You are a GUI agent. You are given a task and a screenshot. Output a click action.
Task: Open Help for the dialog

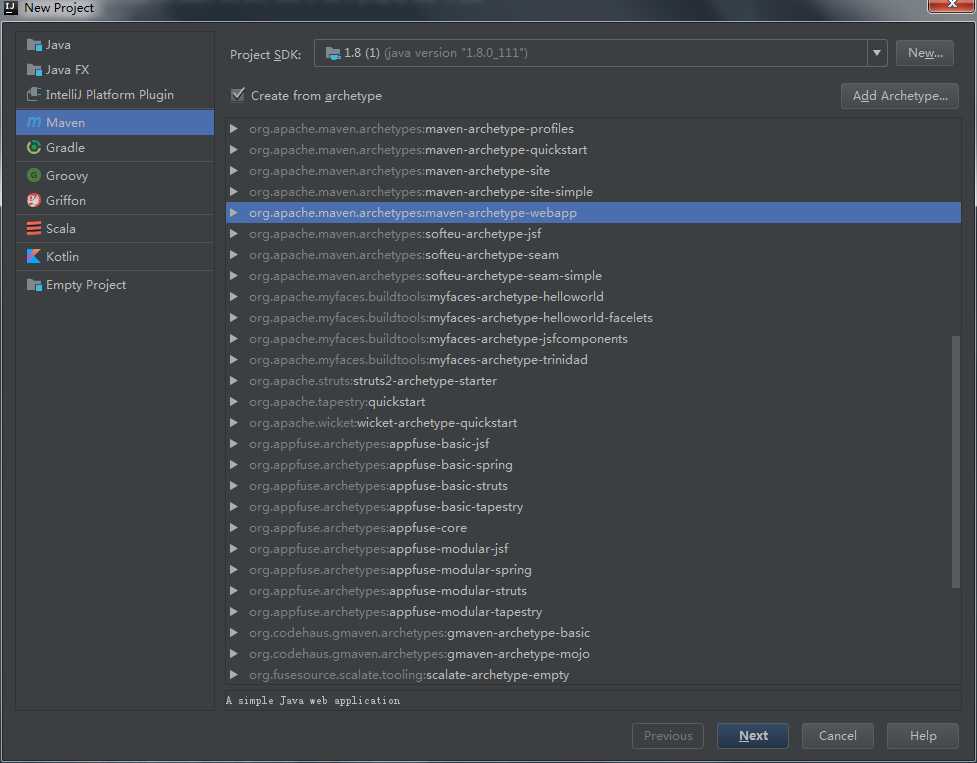click(x=923, y=736)
